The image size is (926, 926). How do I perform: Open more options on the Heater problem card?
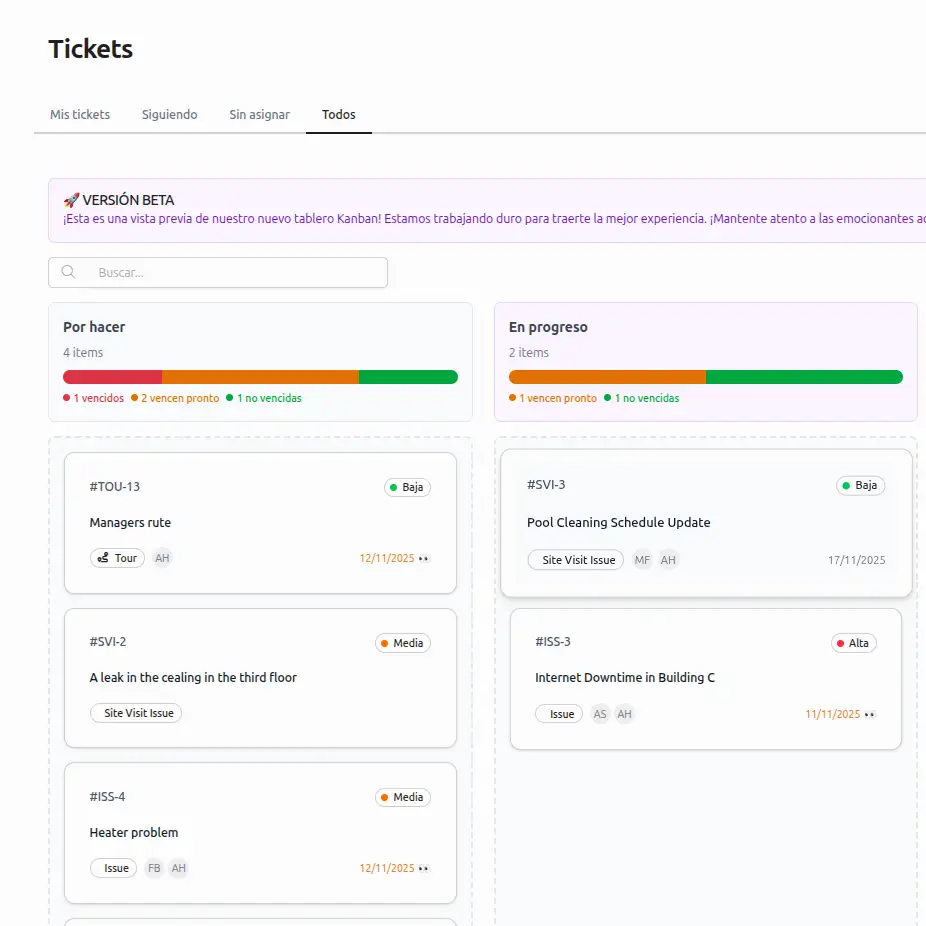pos(424,869)
